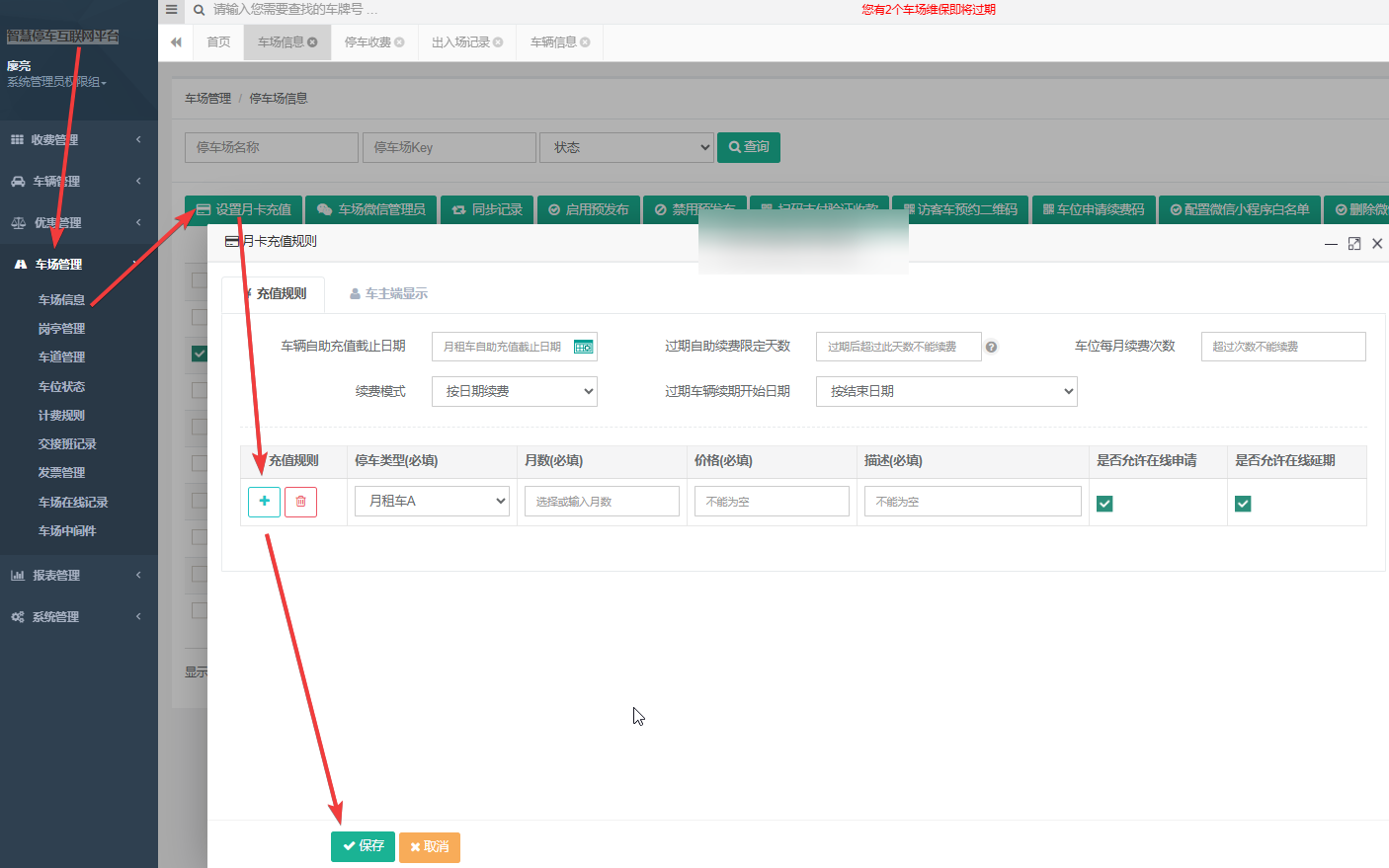Click the plus icon to add recharge rule
Image resolution: width=1389 pixels, height=868 pixels.
click(264, 502)
